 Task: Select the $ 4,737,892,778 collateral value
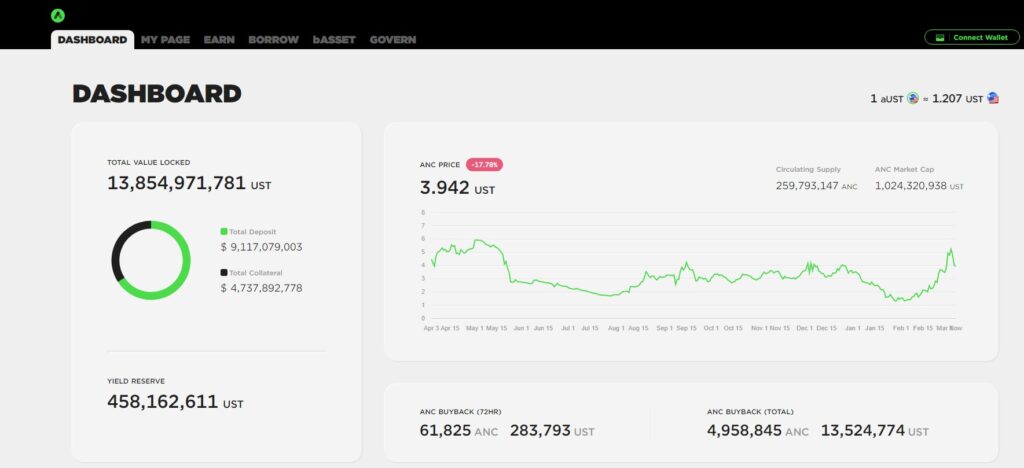click(261, 288)
